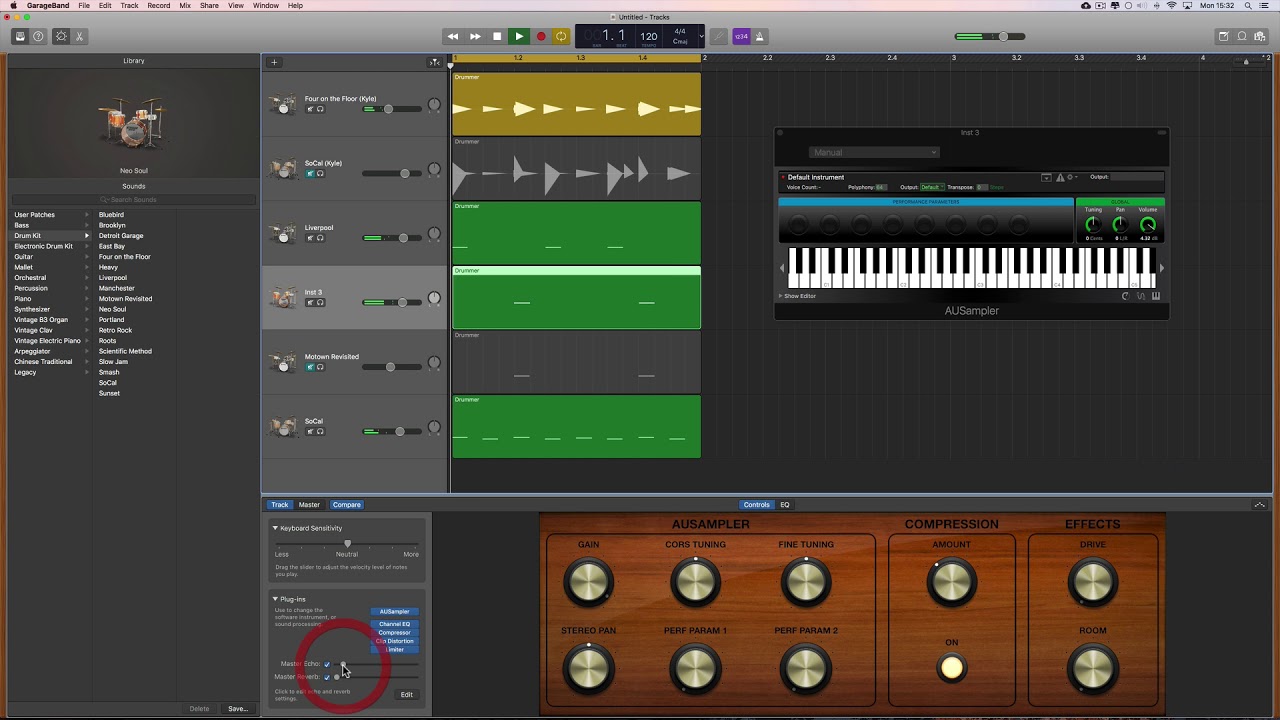Screen dimensions: 1280x720
Task: Open the Mix menu
Action: click(x=185, y=6)
